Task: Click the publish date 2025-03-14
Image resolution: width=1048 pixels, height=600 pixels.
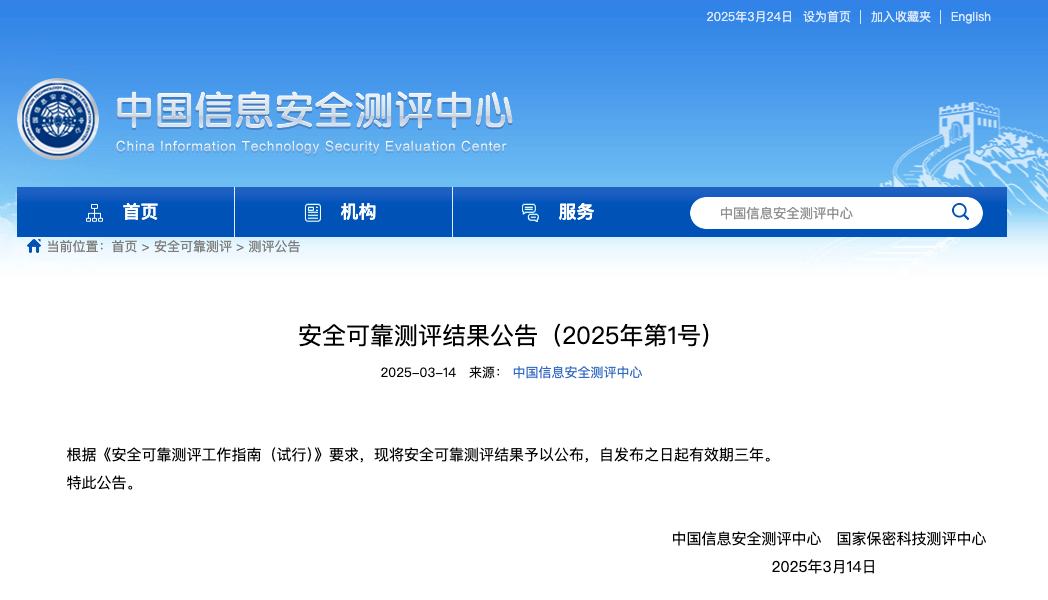Action: tap(418, 372)
